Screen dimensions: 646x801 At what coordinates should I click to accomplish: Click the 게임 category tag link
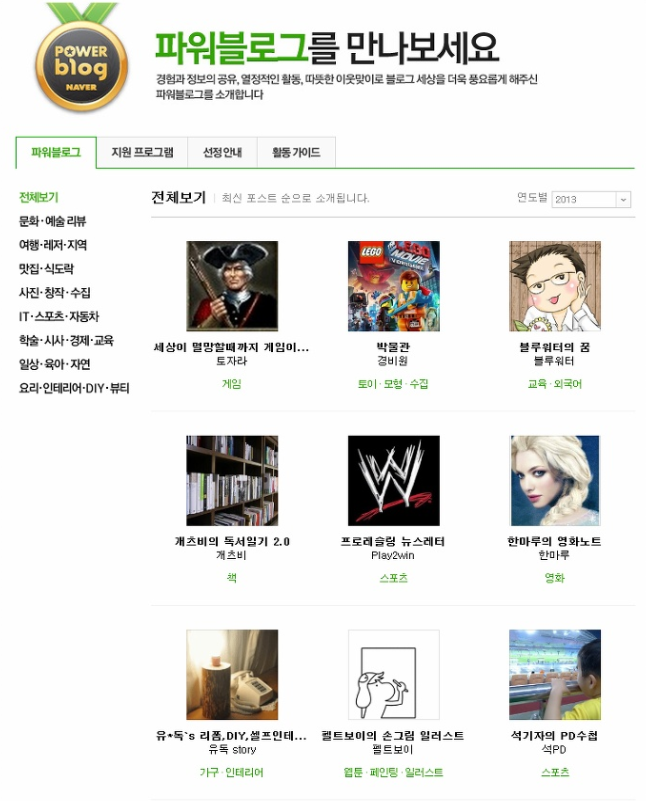point(231,384)
